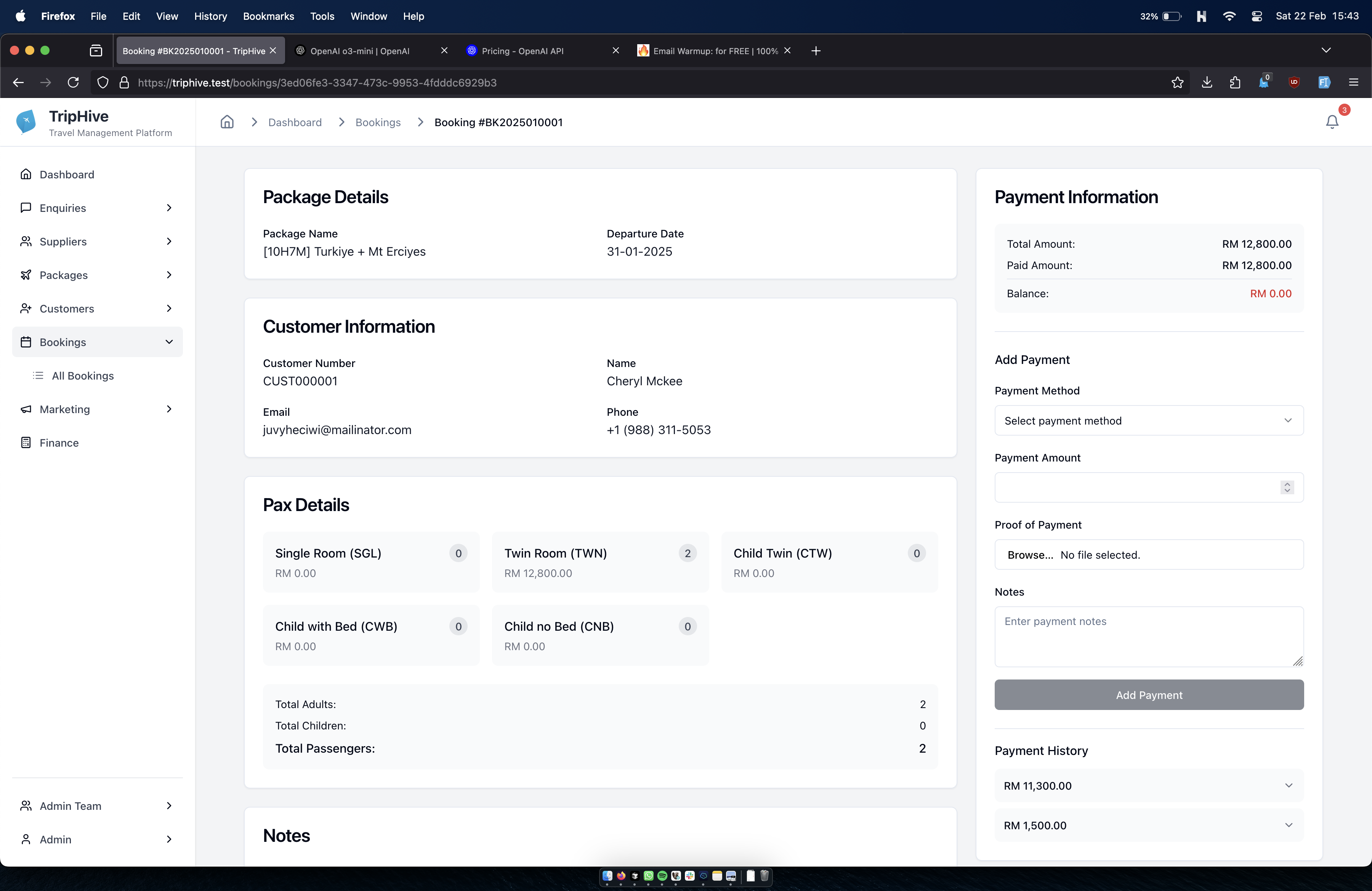The width and height of the screenshot is (1372, 891).
Task: Open the Bookmarks menu
Action: 268,16
